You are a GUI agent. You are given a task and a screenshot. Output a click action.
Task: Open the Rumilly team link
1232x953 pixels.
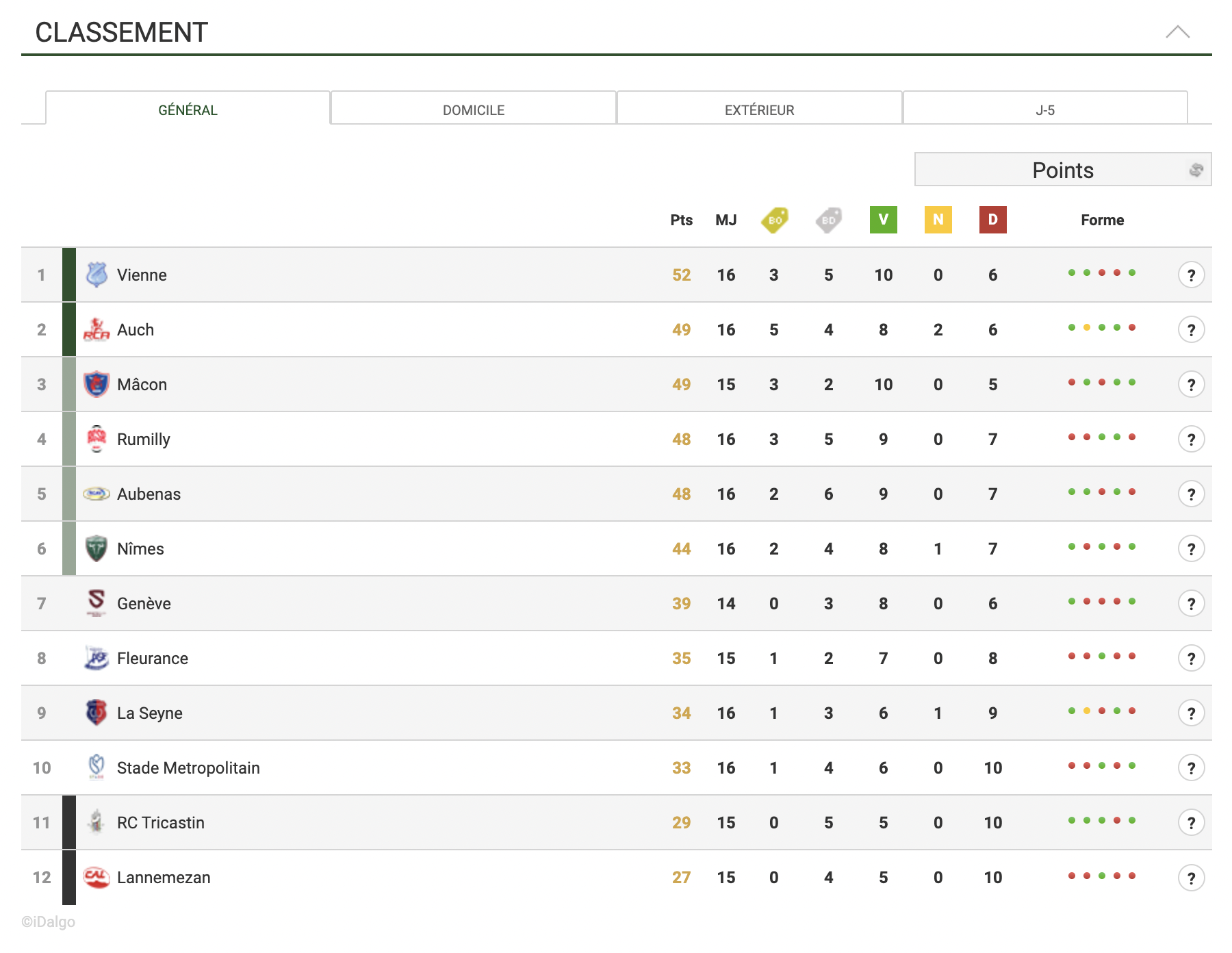point(143,439)
